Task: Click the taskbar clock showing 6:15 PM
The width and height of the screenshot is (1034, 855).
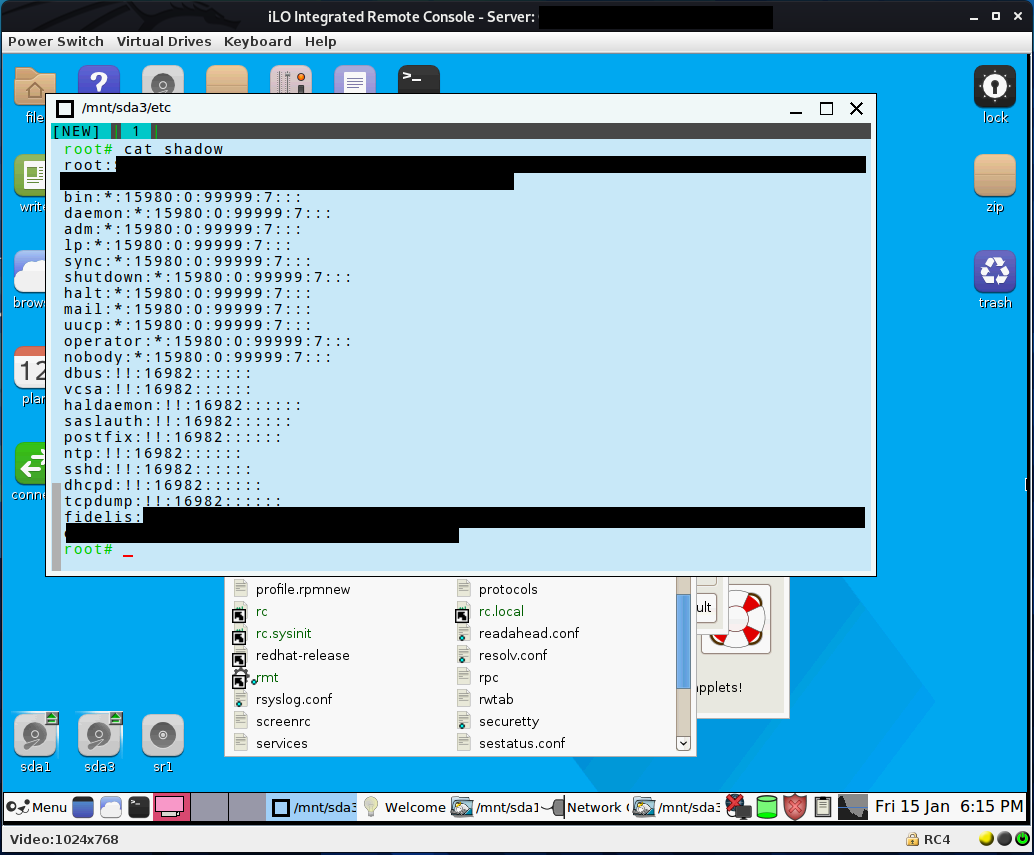Action: [x=949, y=806]
